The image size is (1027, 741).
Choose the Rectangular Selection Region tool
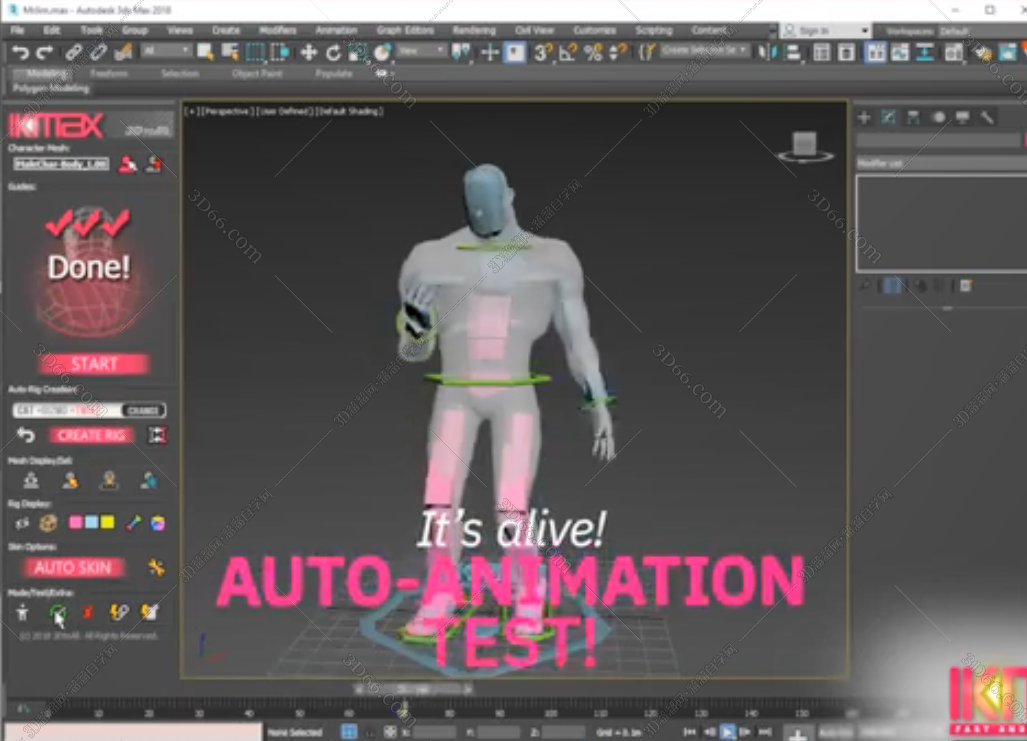click(255, 52)
